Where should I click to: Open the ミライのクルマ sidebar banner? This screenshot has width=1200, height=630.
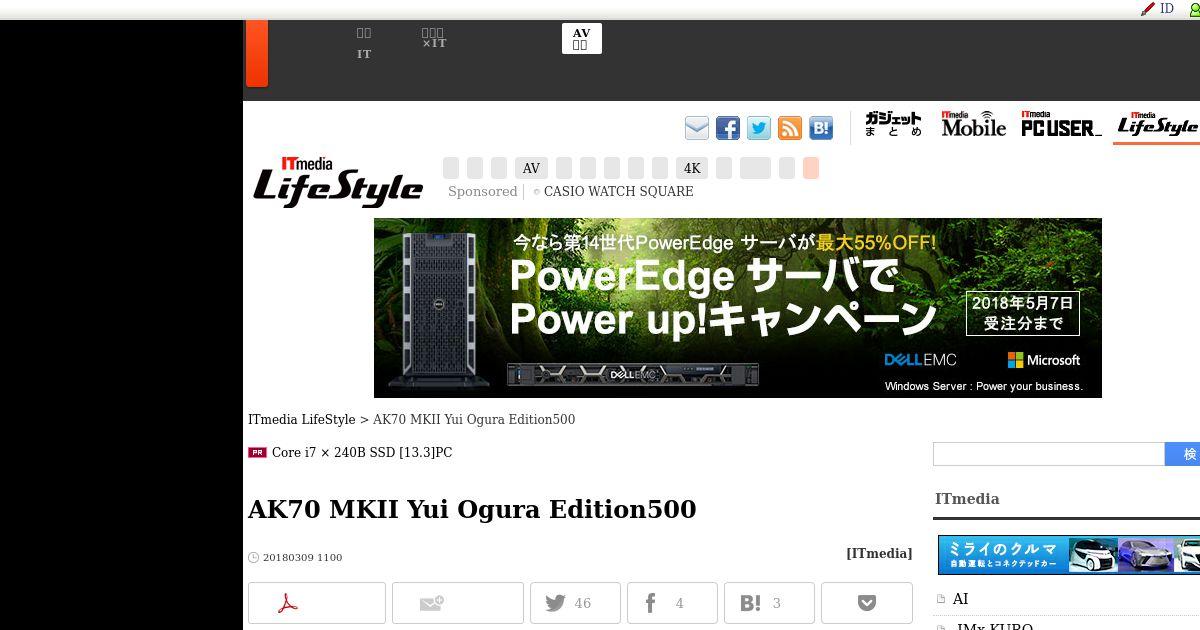[x=1069, y=555]
